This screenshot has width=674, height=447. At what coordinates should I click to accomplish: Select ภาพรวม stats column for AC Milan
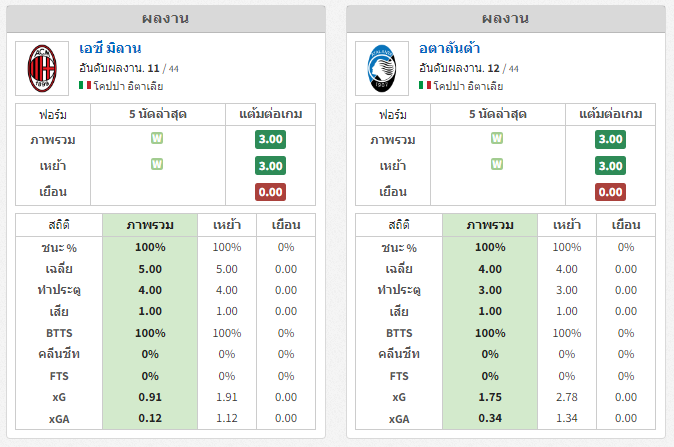coord(150,225)
